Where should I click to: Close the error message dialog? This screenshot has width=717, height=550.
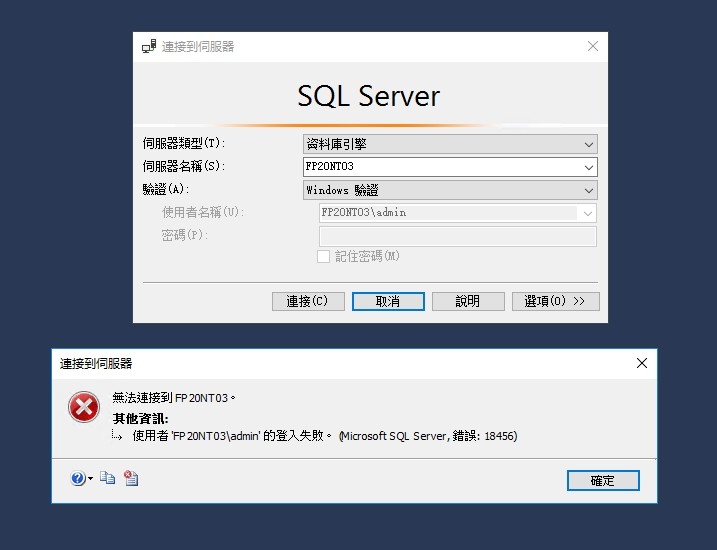click(x=642, y=363)
